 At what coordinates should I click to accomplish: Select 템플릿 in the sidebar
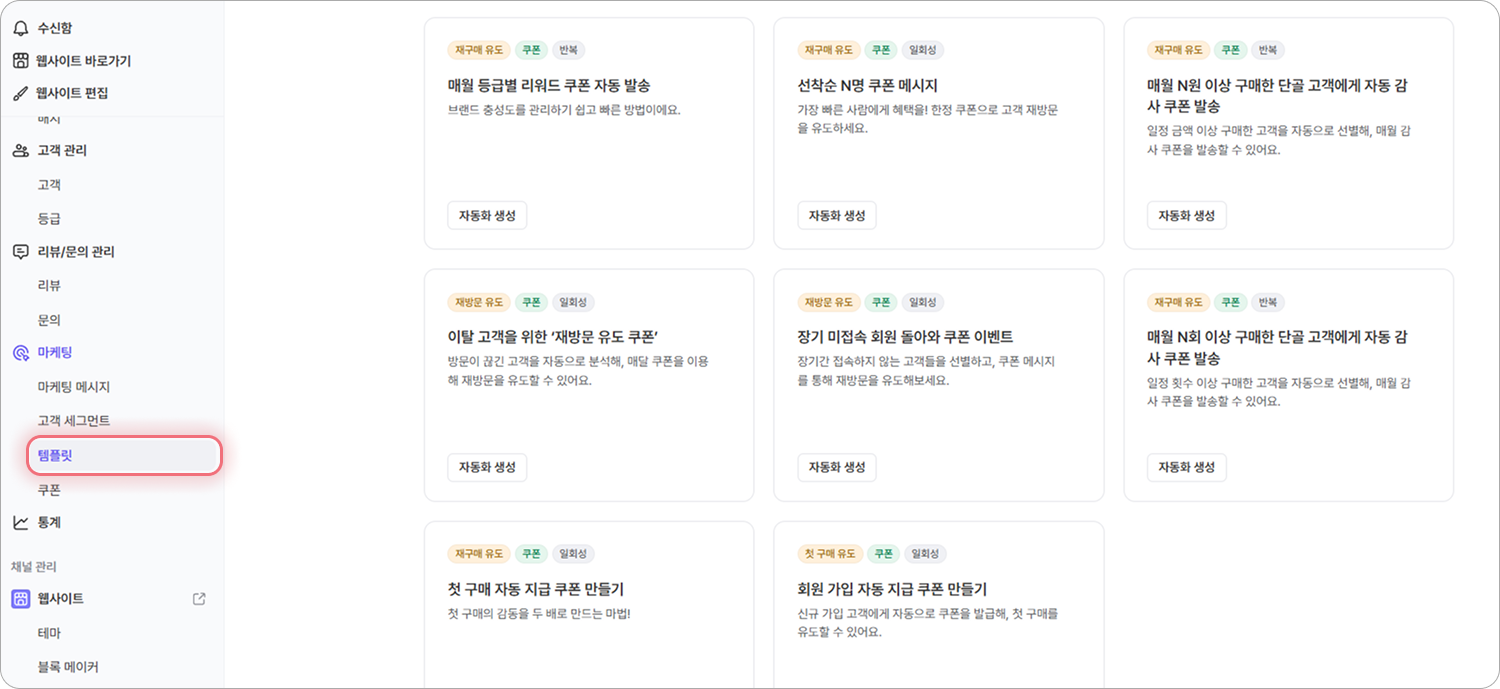123,456
